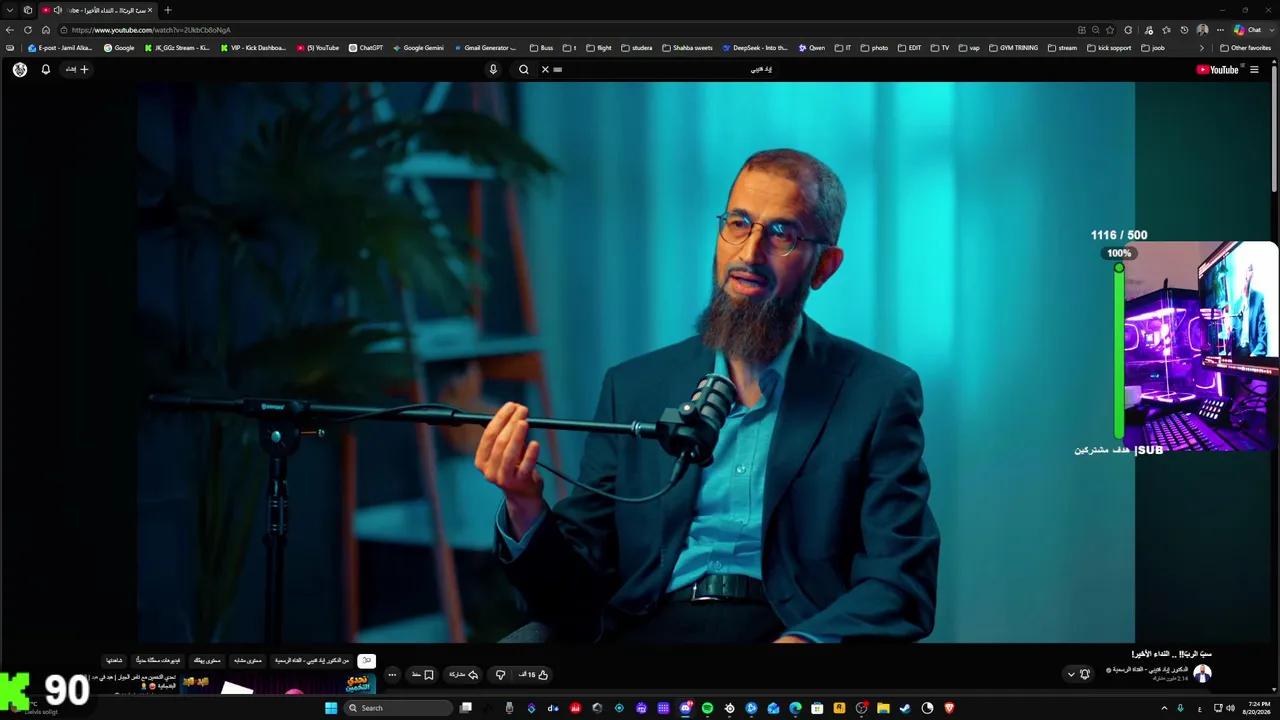Open the browser History clock icon
The width and height of the screenshot is (1280, 720).
pyautogui.click(x=1184, y=30)
